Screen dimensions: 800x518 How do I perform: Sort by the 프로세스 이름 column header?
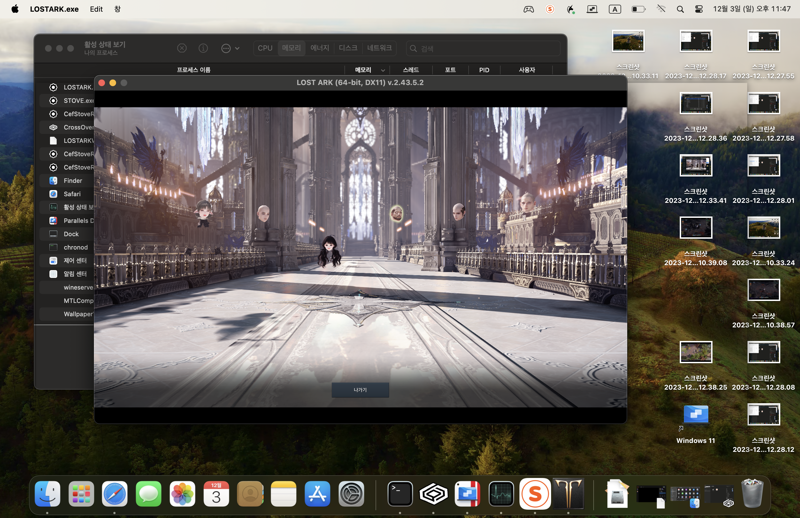click(x=193, y=70)
